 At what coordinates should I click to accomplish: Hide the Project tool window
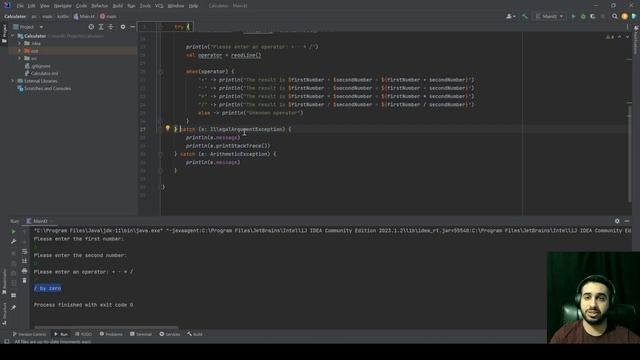tap(133, 27)
